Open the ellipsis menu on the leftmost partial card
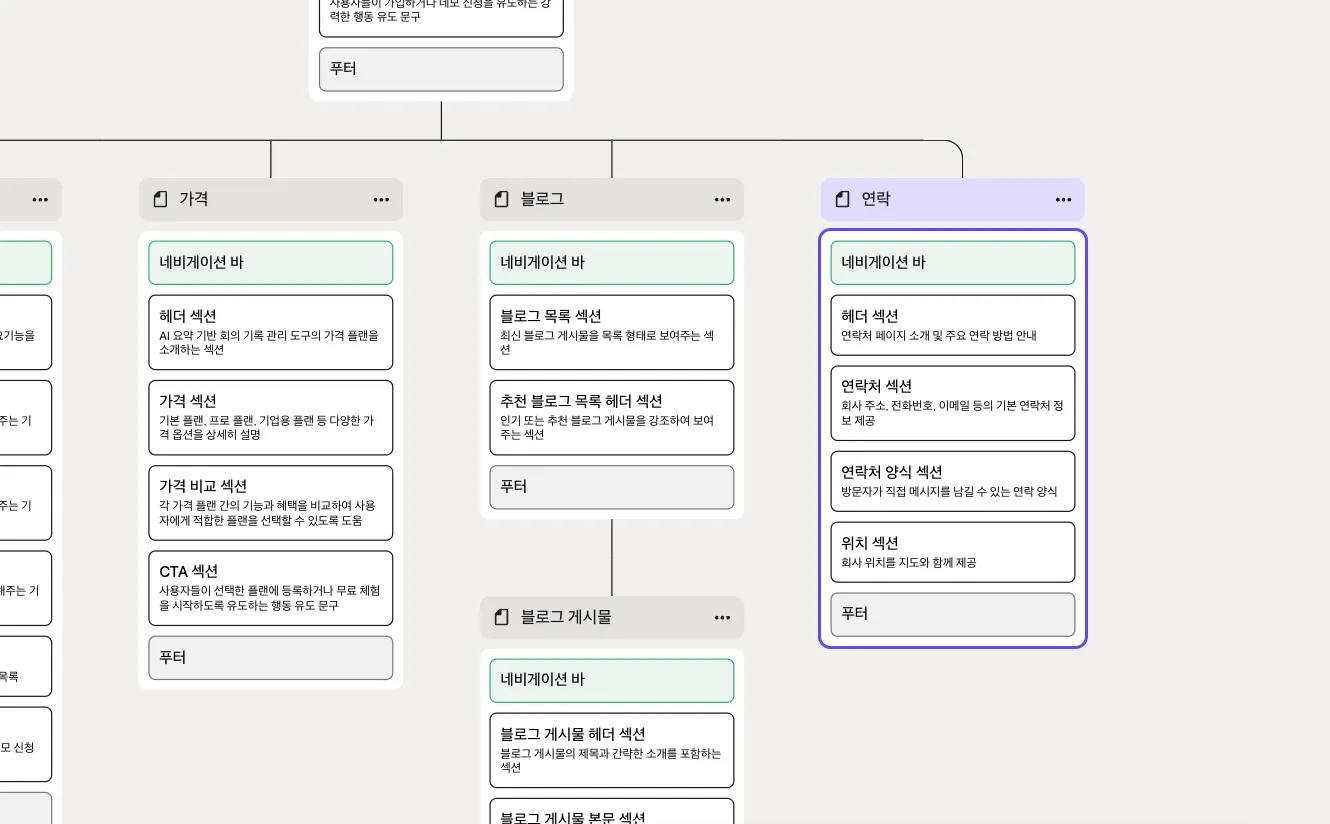This screenshot has width=1330, height=824. tap(40, 199)
